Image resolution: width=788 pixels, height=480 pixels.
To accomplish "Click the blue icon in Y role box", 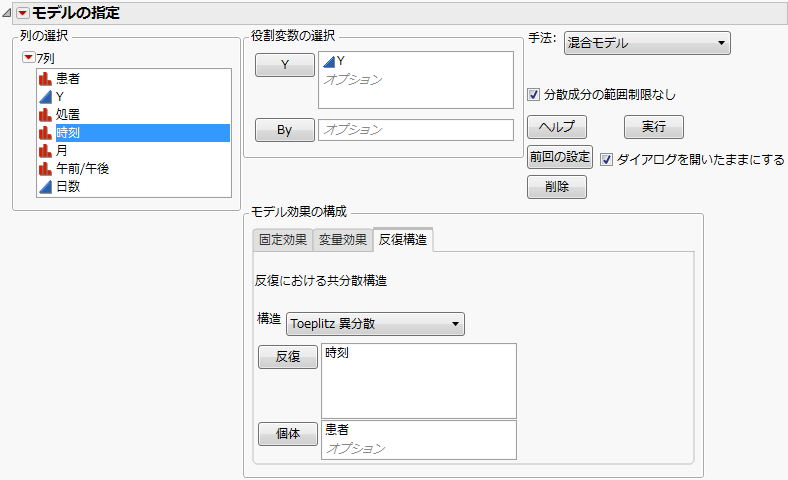I will tap(328, 62).
